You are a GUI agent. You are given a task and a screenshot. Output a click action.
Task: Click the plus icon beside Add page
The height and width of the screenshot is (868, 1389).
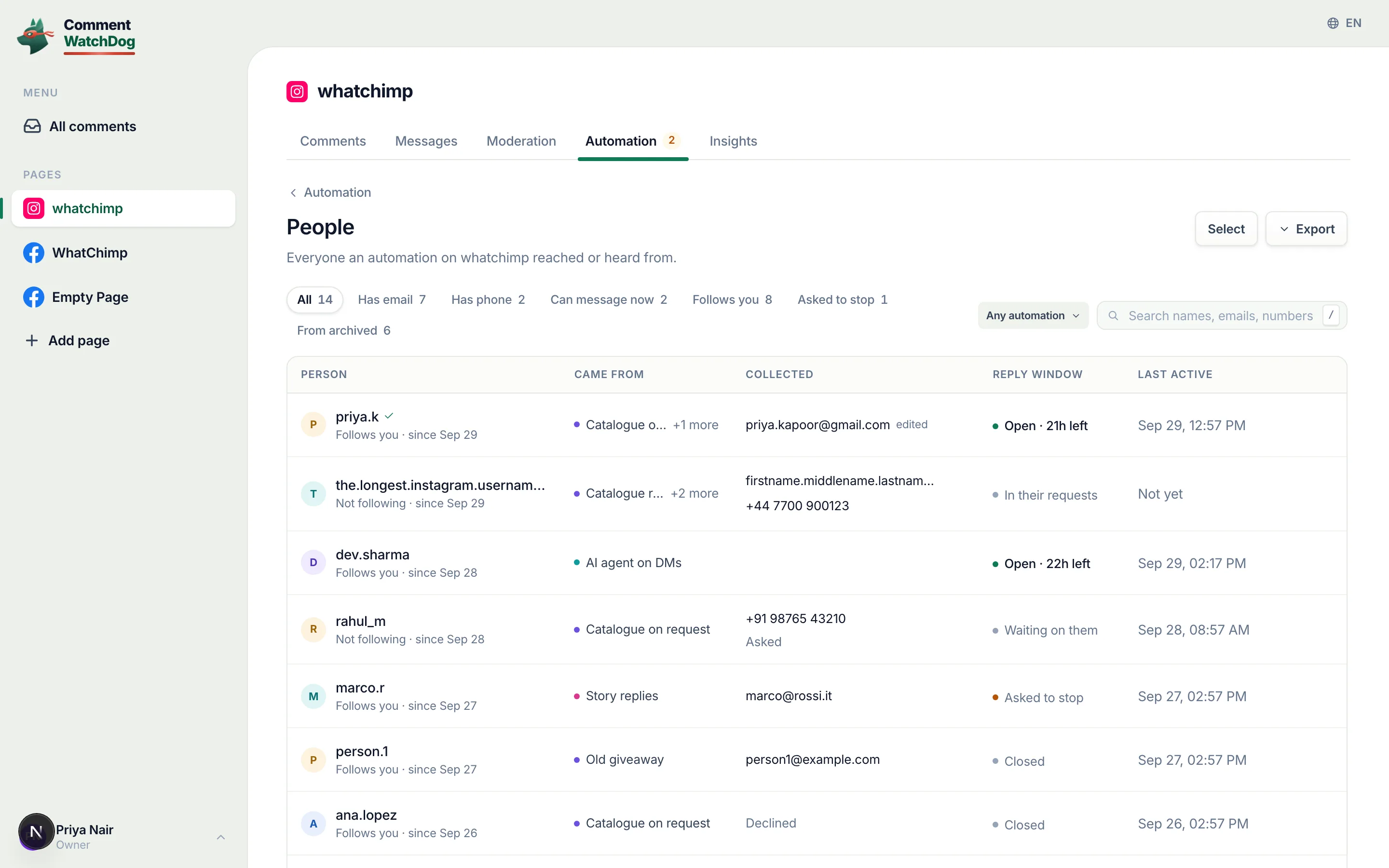(32, 340)
